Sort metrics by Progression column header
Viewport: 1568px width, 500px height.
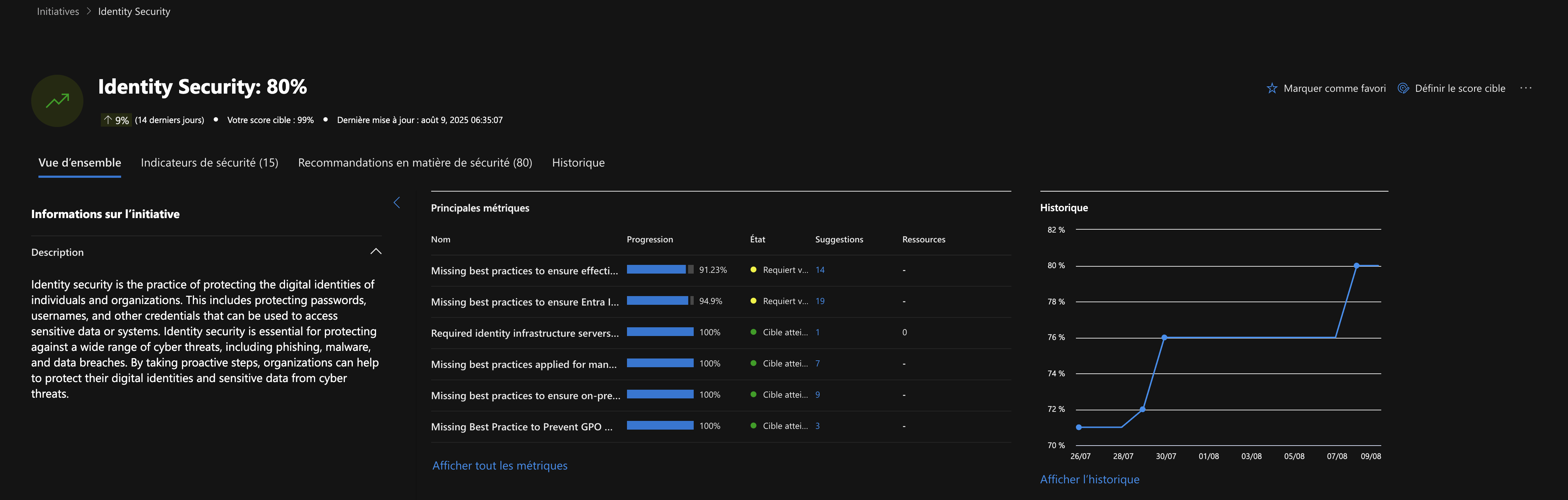(x=649, y=239)
